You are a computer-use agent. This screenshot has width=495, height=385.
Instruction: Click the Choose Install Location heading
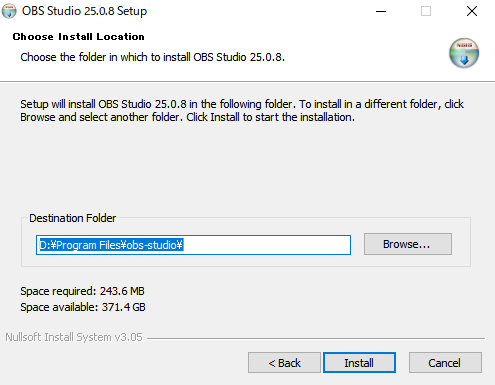pyautogui.click(x=79, y=37)
